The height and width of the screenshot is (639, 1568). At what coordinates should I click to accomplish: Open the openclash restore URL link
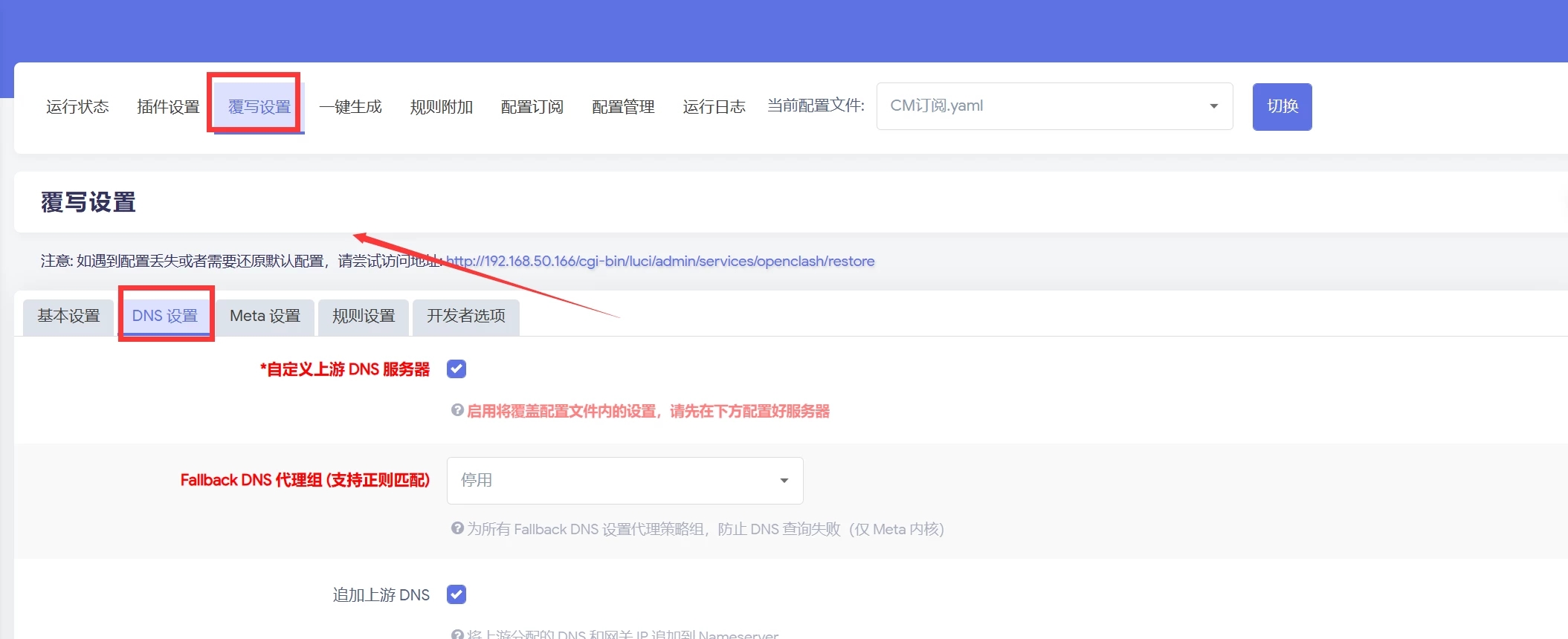pyautogui.click(x=659, y=262)
